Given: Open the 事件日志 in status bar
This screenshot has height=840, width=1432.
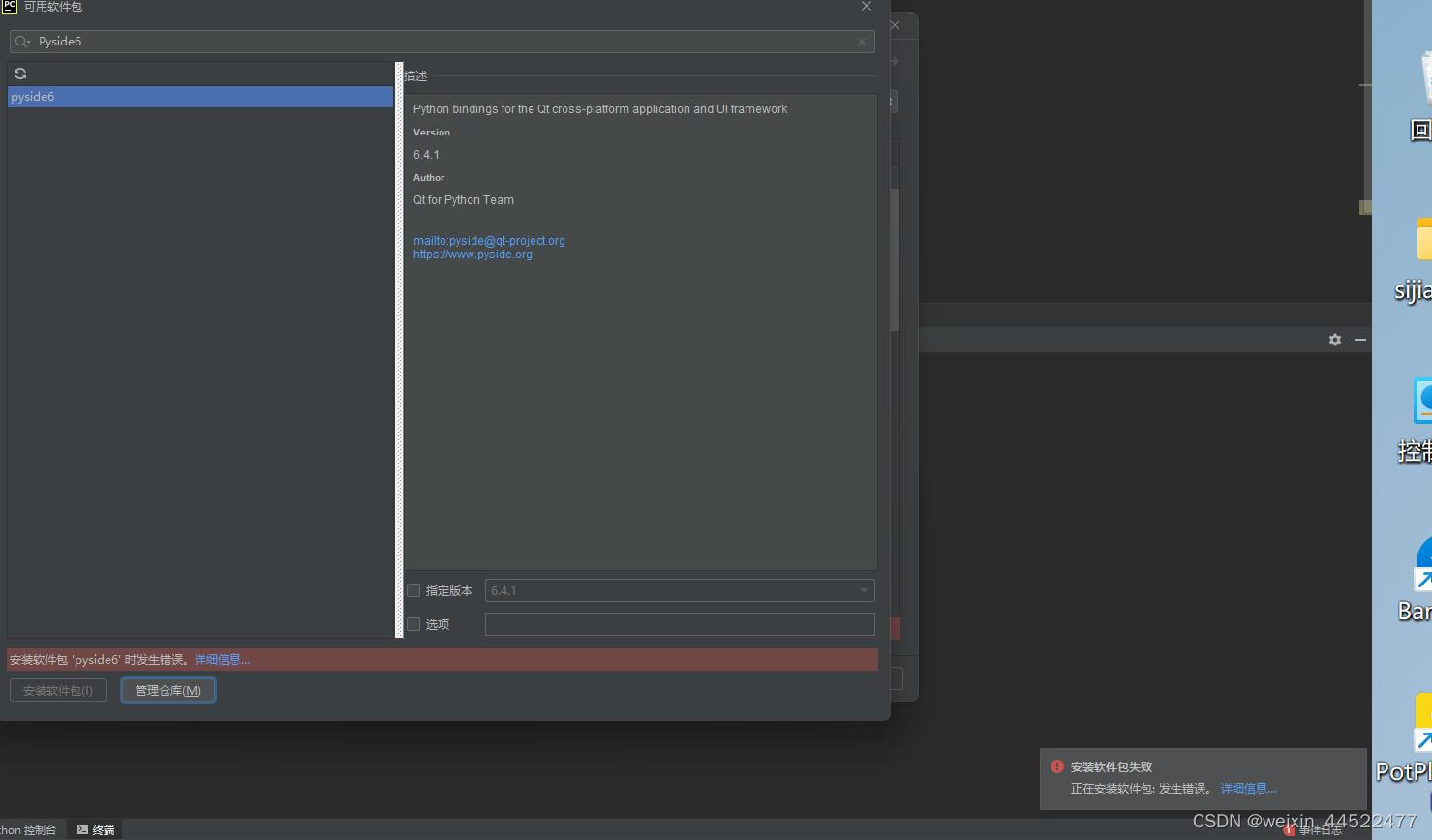Looking at the screenshot, I should (1313, 830).
